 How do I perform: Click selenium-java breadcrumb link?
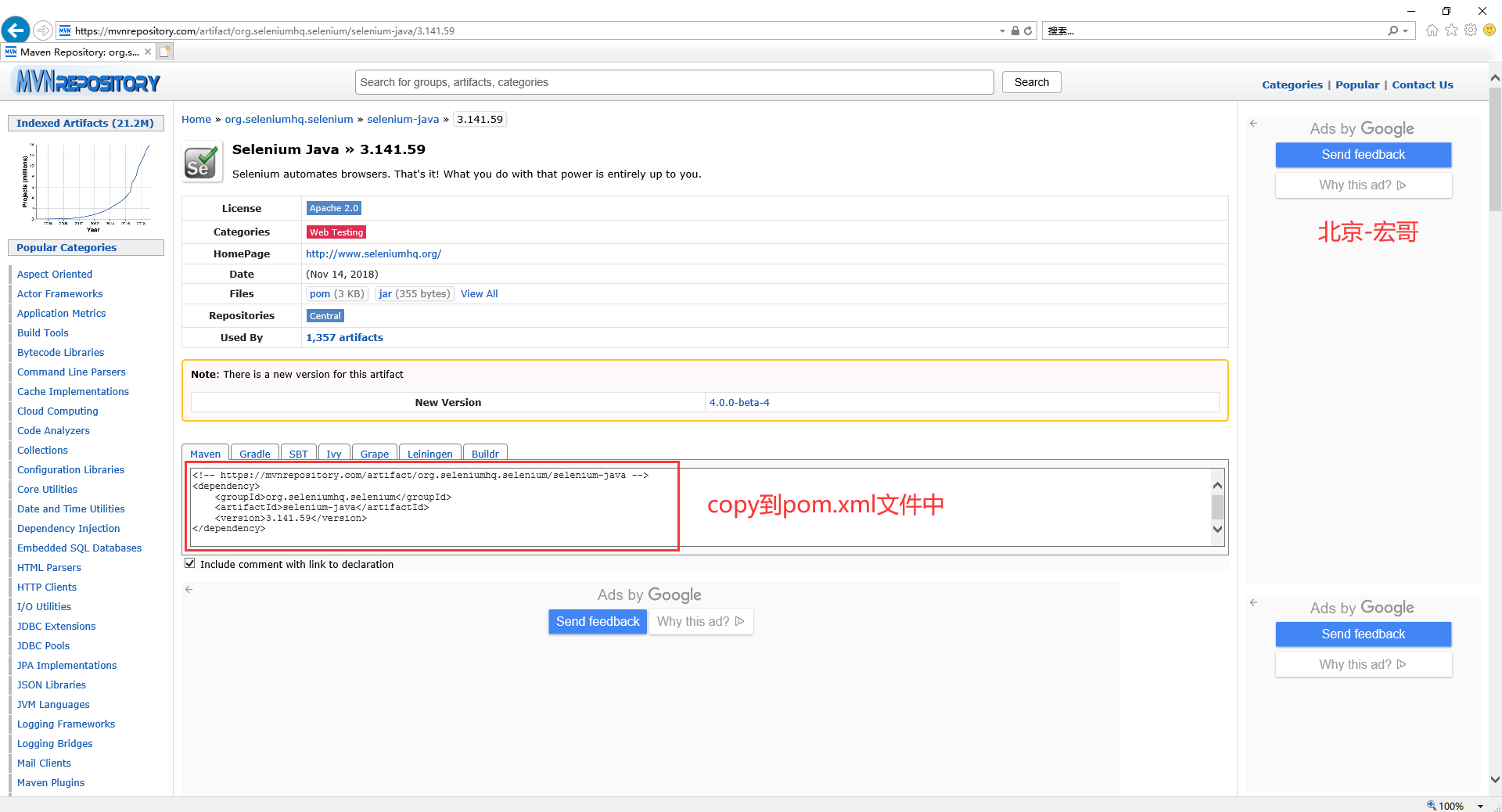pos(403,119)
